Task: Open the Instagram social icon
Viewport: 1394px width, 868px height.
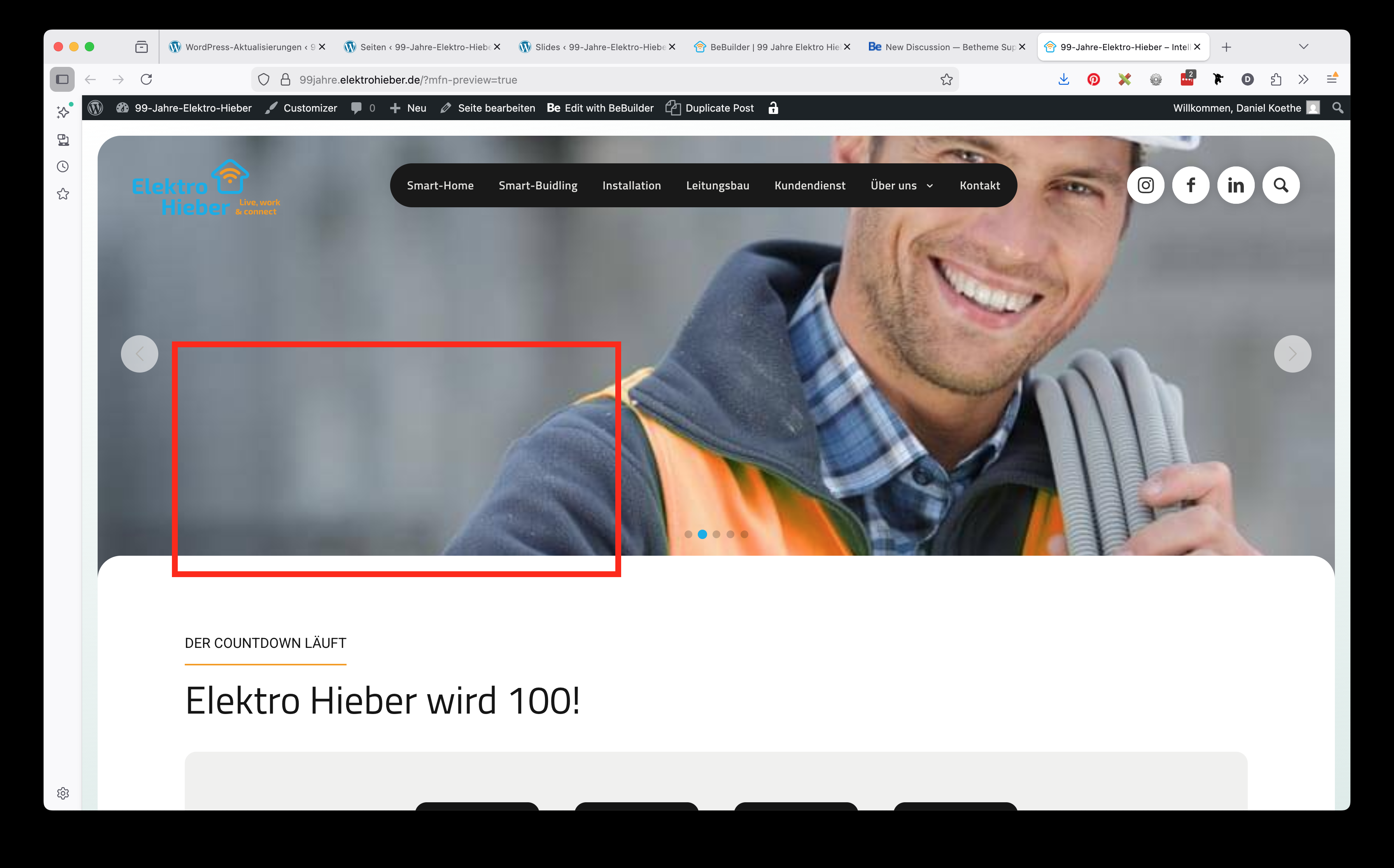Action: click(x=1145, y=185)
